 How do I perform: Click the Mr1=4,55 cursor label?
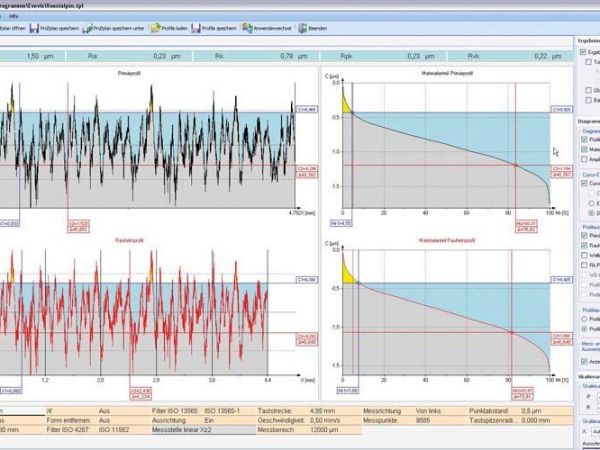(x=342, y=223)
